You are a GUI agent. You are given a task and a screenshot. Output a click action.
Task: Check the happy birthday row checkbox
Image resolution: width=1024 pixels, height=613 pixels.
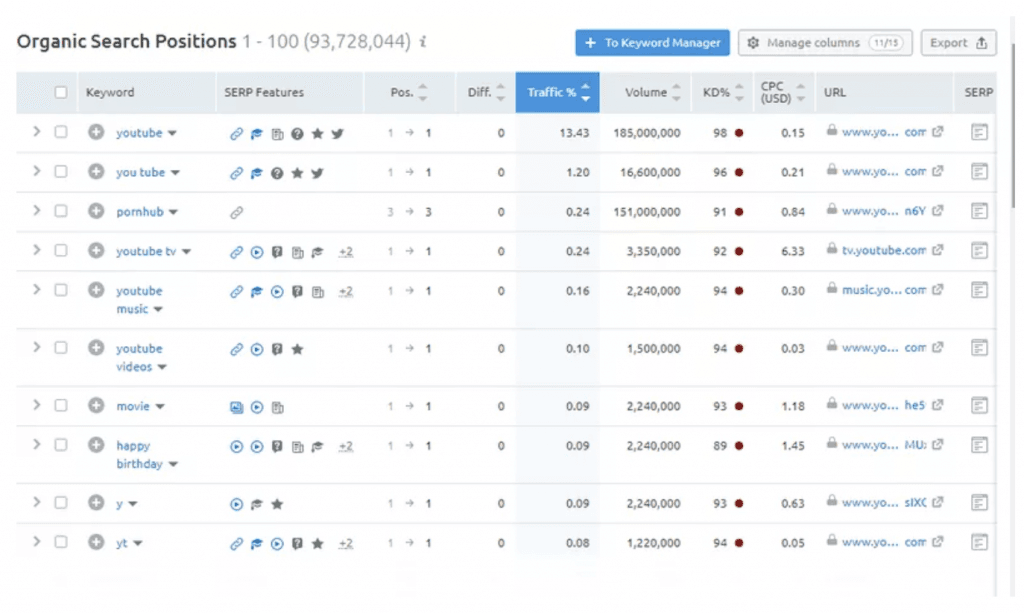pos(61,445)
